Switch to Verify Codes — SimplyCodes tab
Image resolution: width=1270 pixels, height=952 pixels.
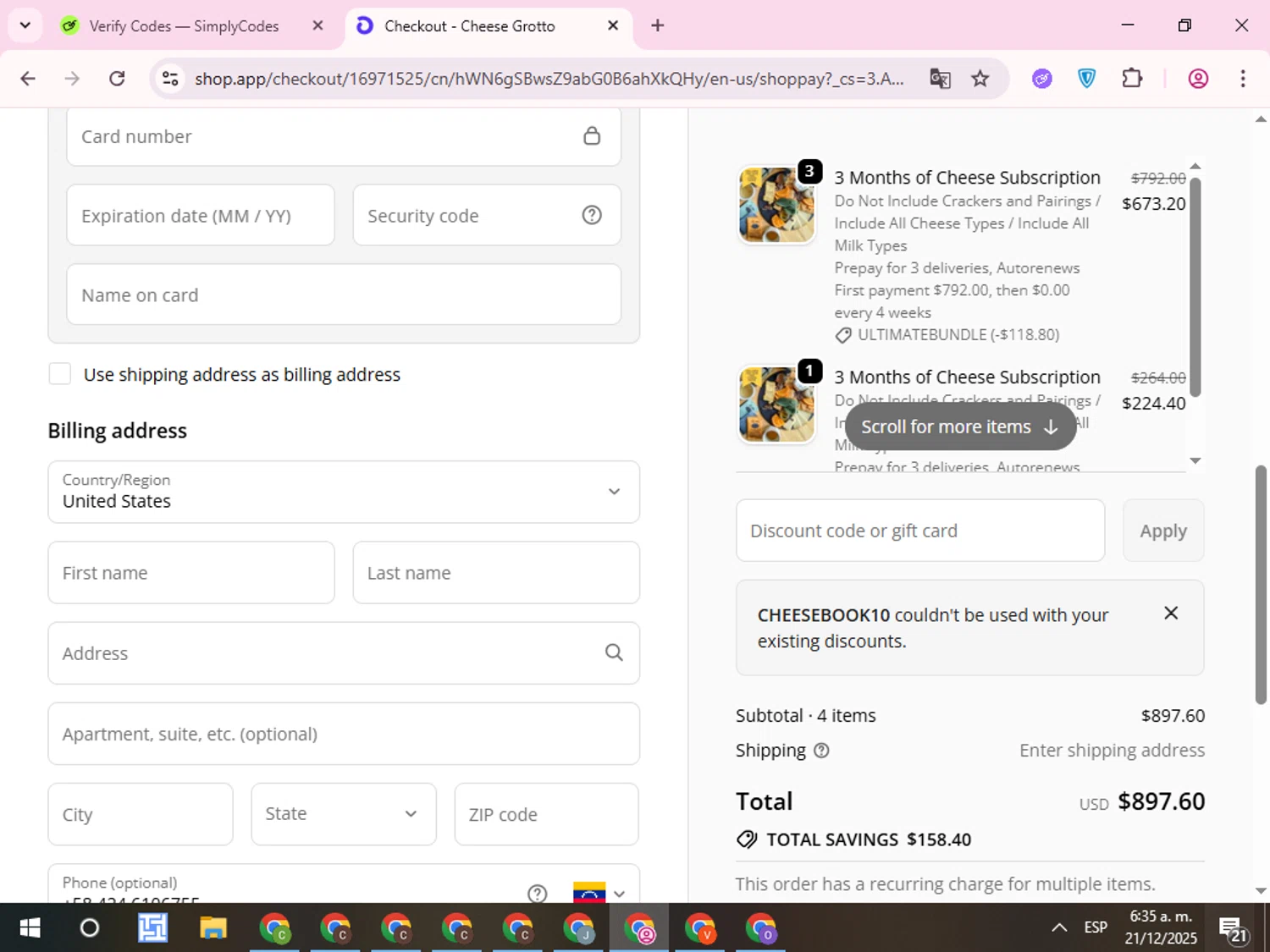click(x=183, y=26)
